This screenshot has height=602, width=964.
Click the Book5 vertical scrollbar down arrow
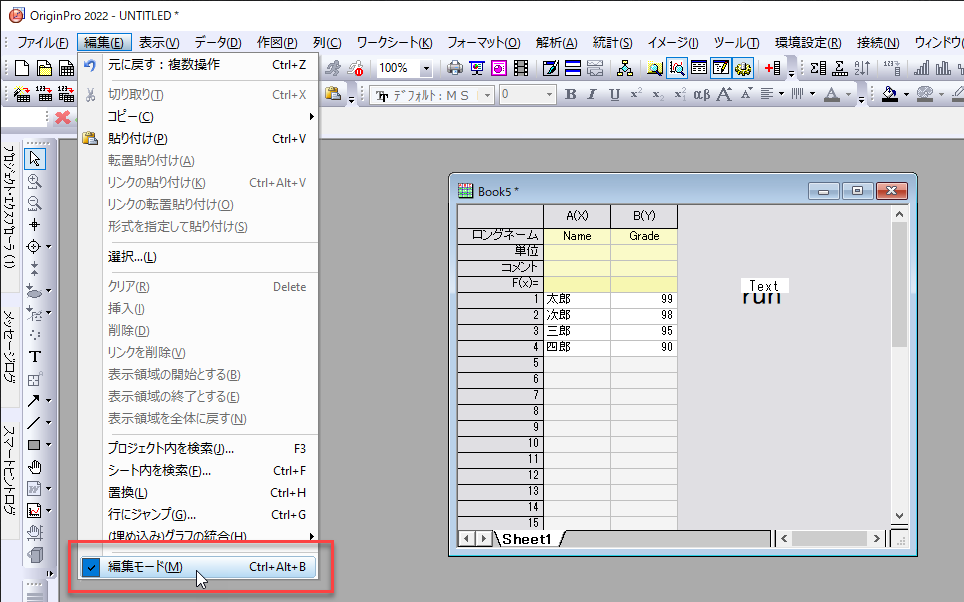(x=899, y=516)
